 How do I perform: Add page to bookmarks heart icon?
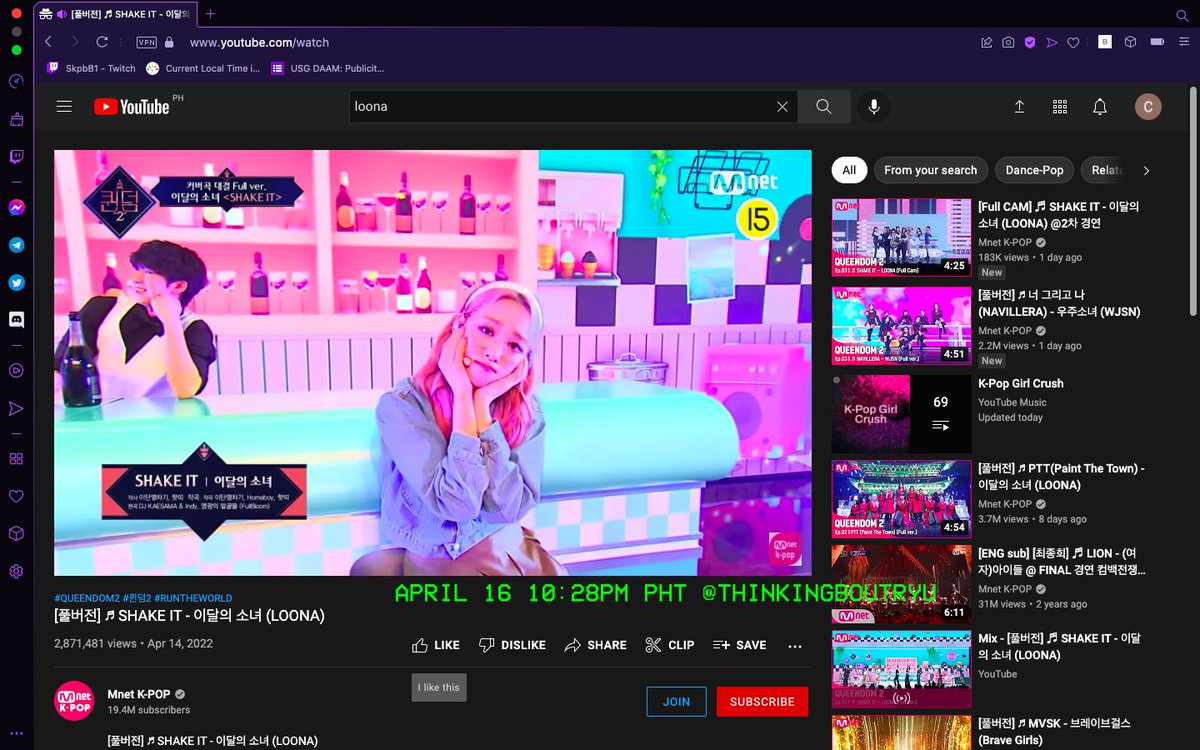[x=1073, y=42]
